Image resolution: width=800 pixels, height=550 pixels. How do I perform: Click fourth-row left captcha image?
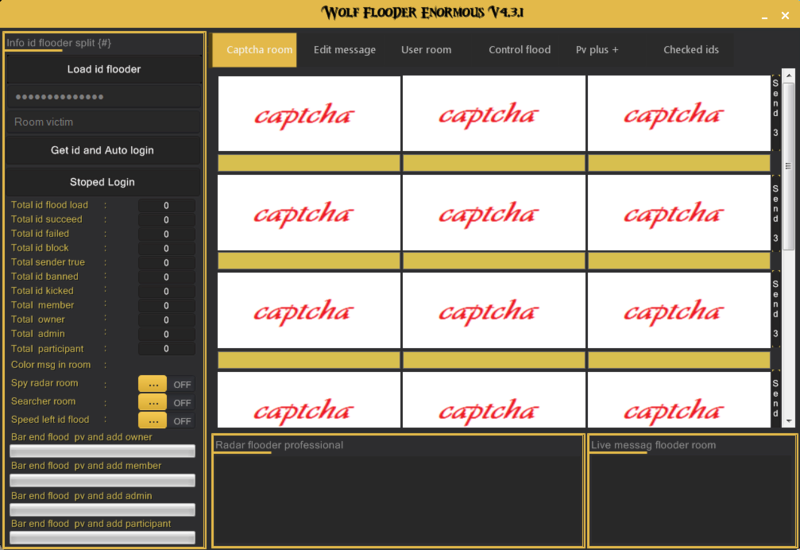[309, 399]
